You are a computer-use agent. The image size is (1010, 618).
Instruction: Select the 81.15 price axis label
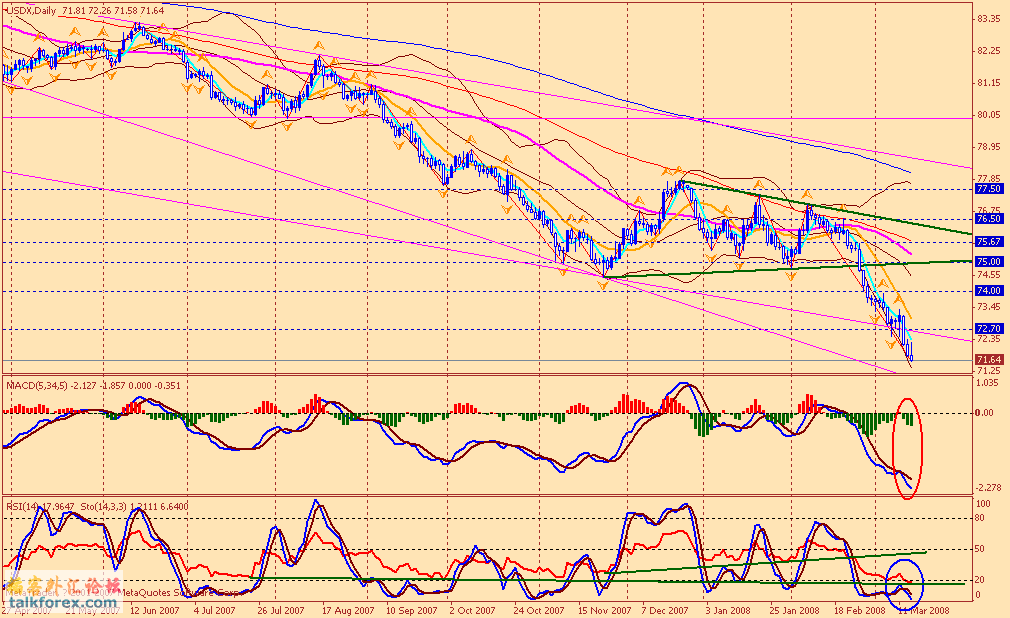(989, 83)
